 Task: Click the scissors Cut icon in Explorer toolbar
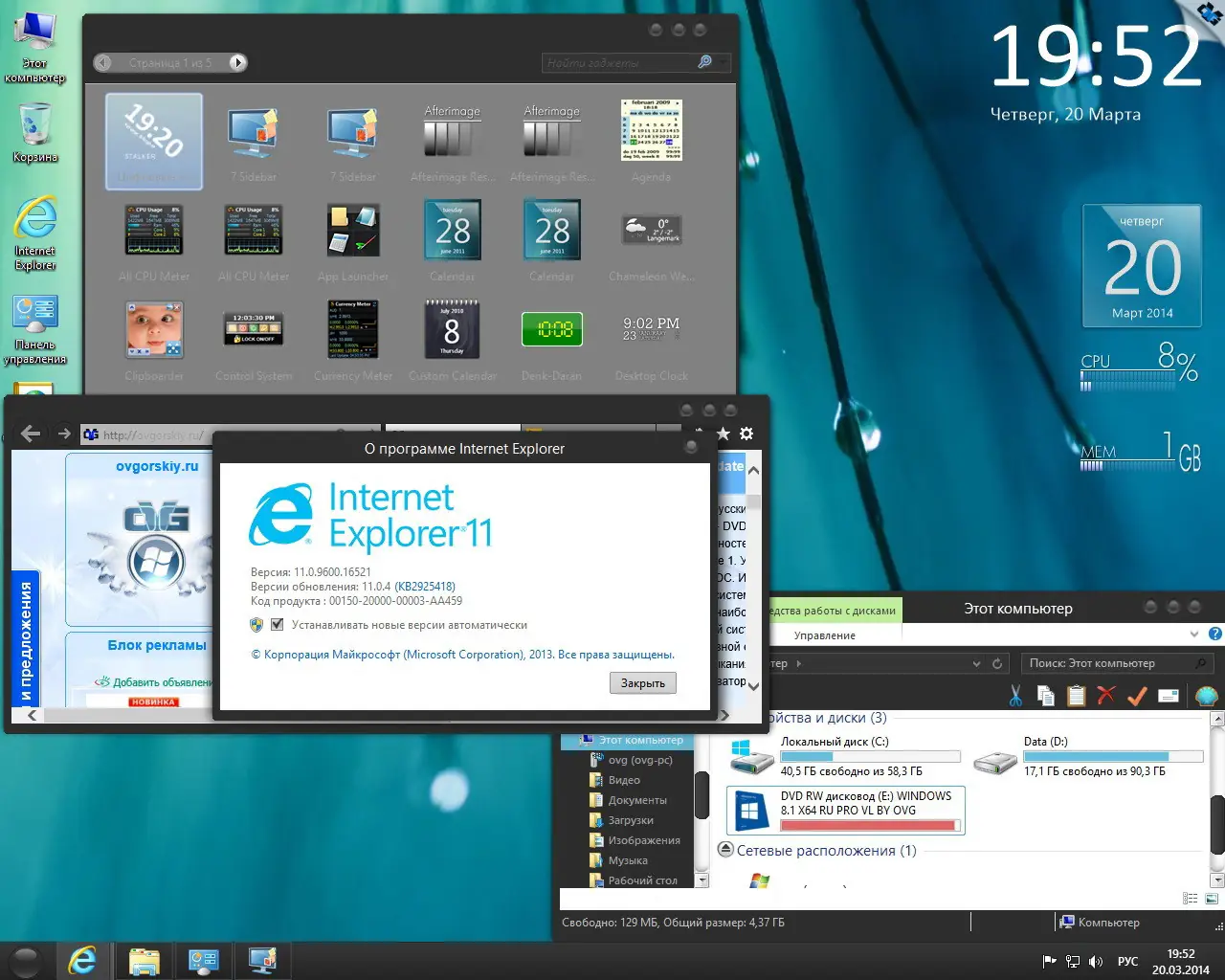(1015, 696)
